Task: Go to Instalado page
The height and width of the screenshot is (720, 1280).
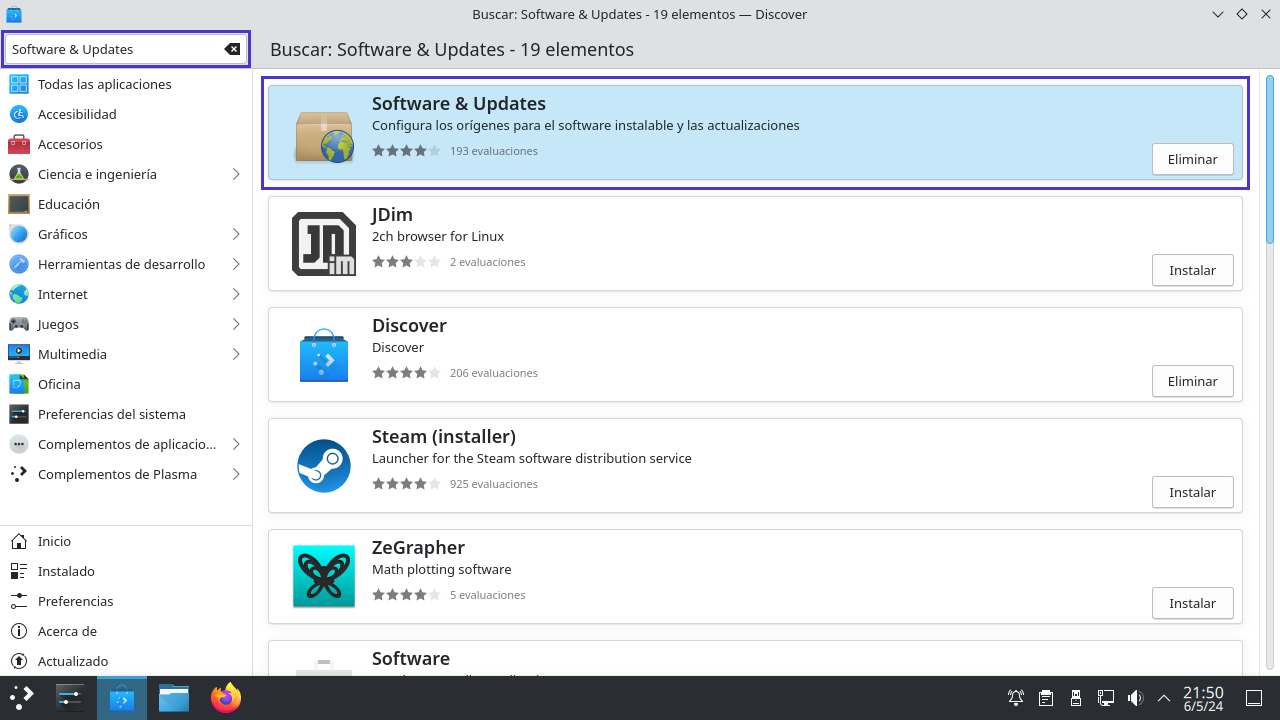Action: pyautogui.click(x=126, y=571)
